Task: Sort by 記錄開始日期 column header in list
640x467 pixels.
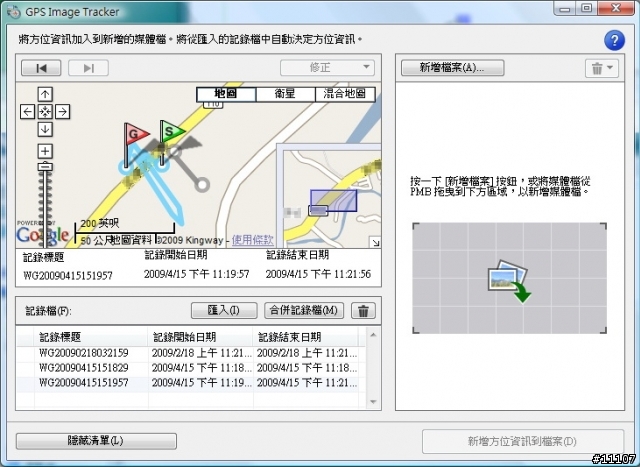Action: [200, 337]
